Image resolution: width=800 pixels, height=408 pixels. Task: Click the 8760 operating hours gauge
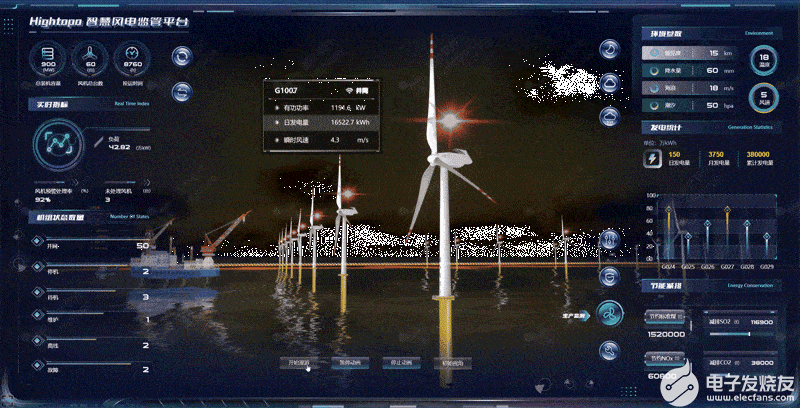132,59
